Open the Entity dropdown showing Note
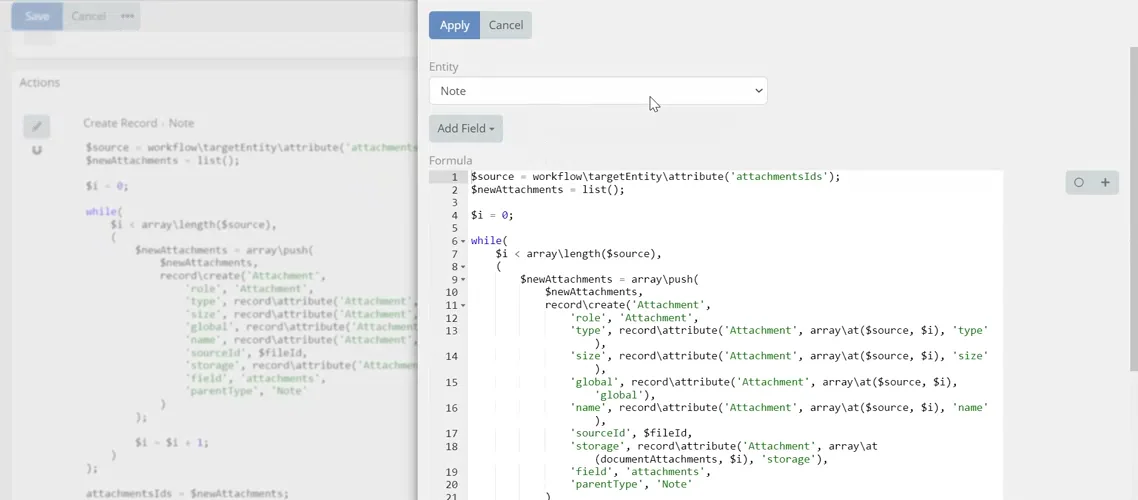The image size is (1138, 500). click(x=598, y=91)
